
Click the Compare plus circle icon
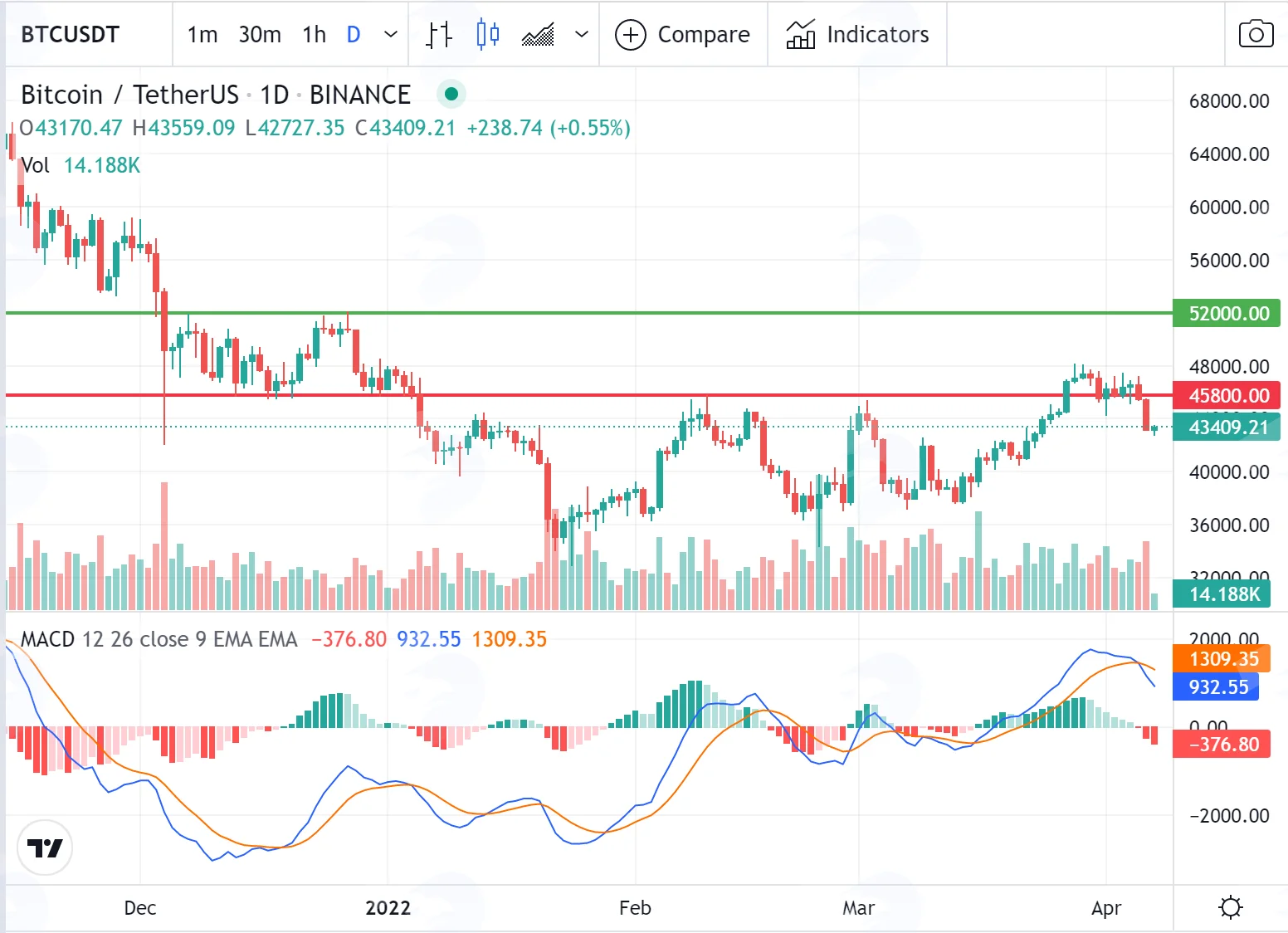(x=631, y=35)
